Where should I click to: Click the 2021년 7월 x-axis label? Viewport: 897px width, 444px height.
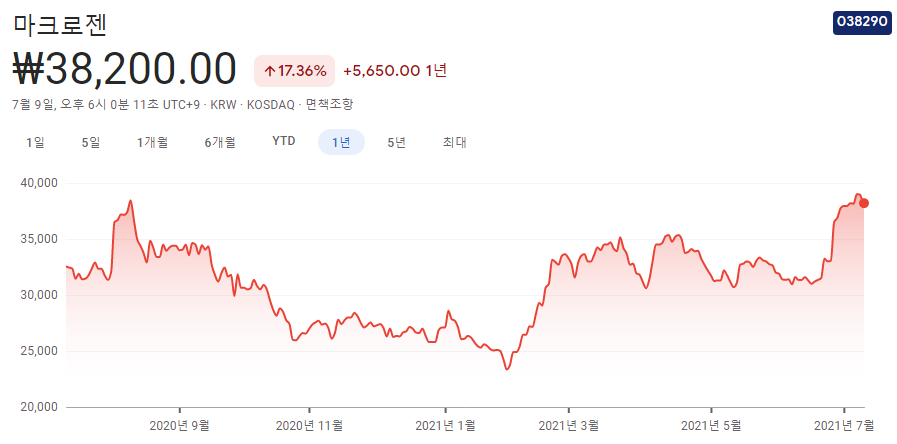844,425
